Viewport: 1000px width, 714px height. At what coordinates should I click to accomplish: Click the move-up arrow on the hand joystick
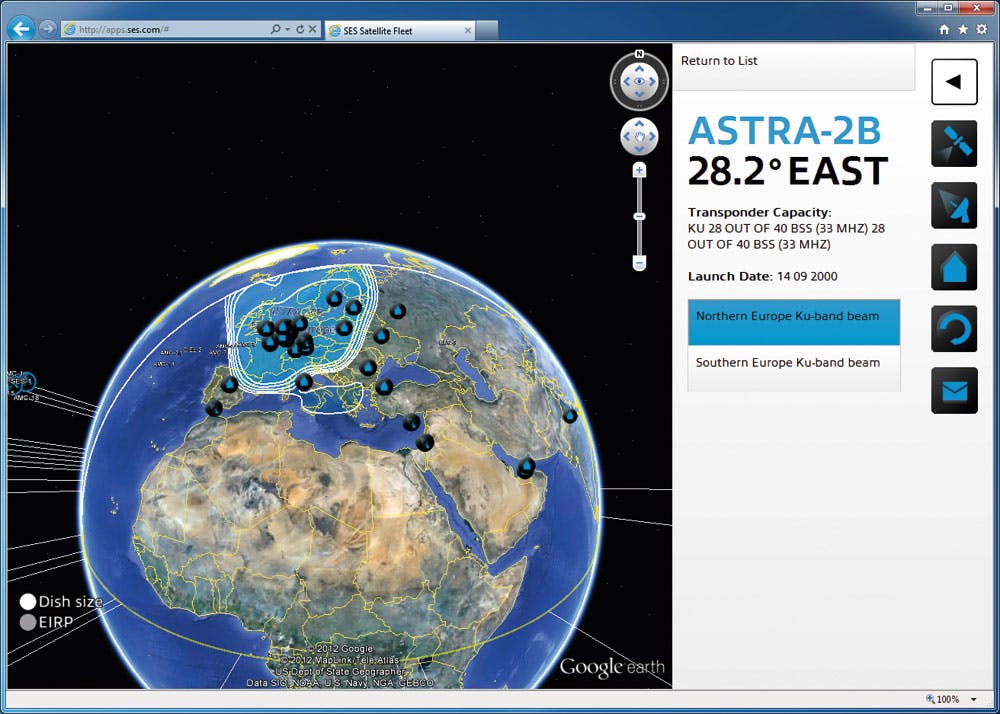tap(639, 124)
